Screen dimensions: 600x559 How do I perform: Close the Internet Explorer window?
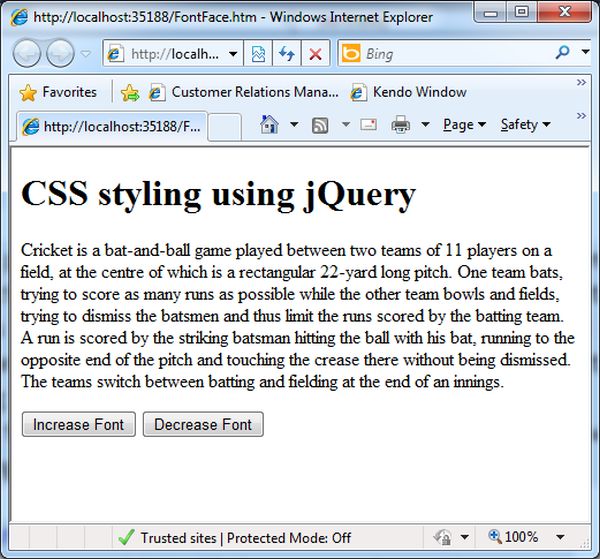[x=564, y=12]
